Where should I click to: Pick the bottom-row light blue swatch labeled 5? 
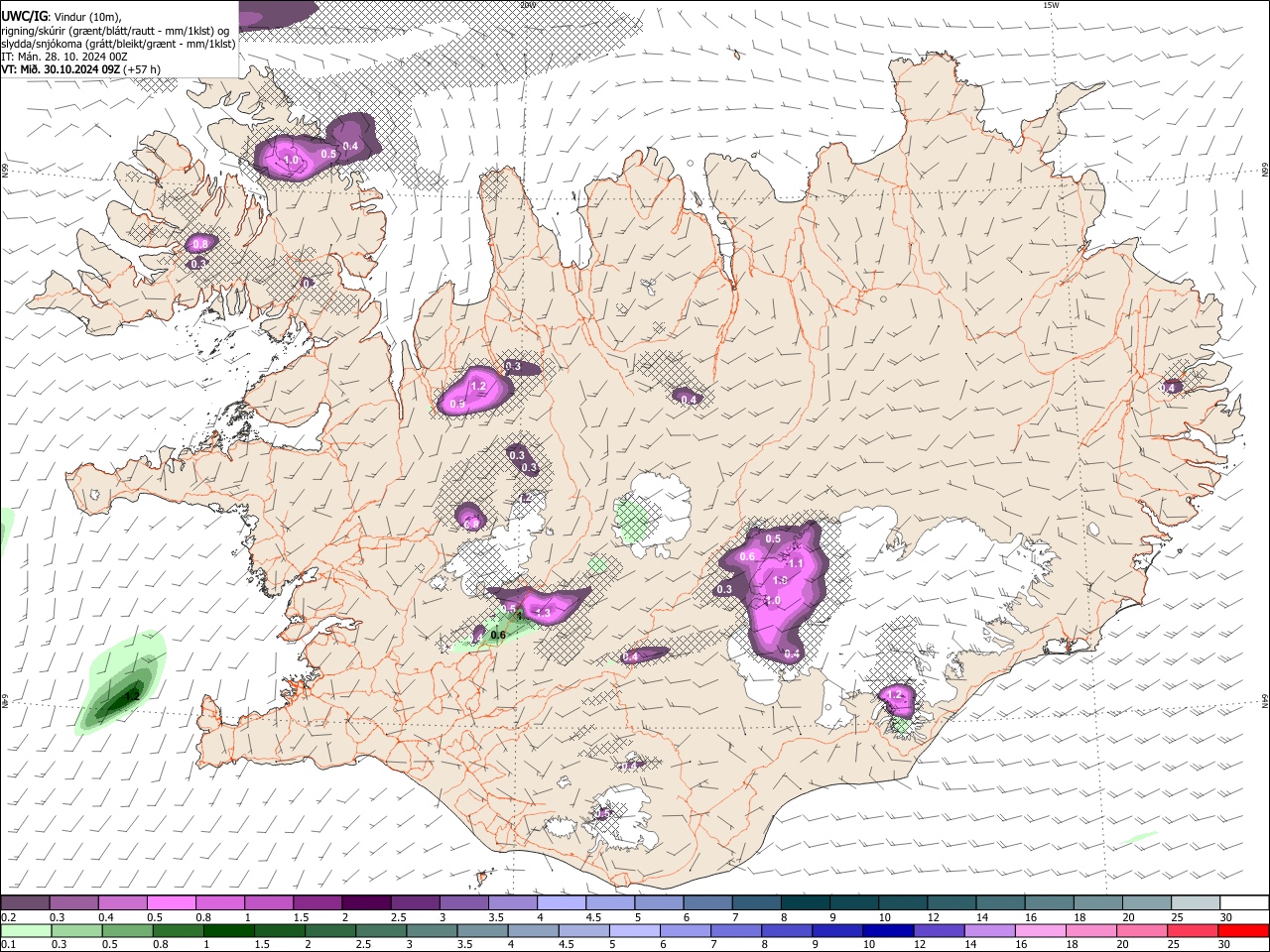pos(633,930)
